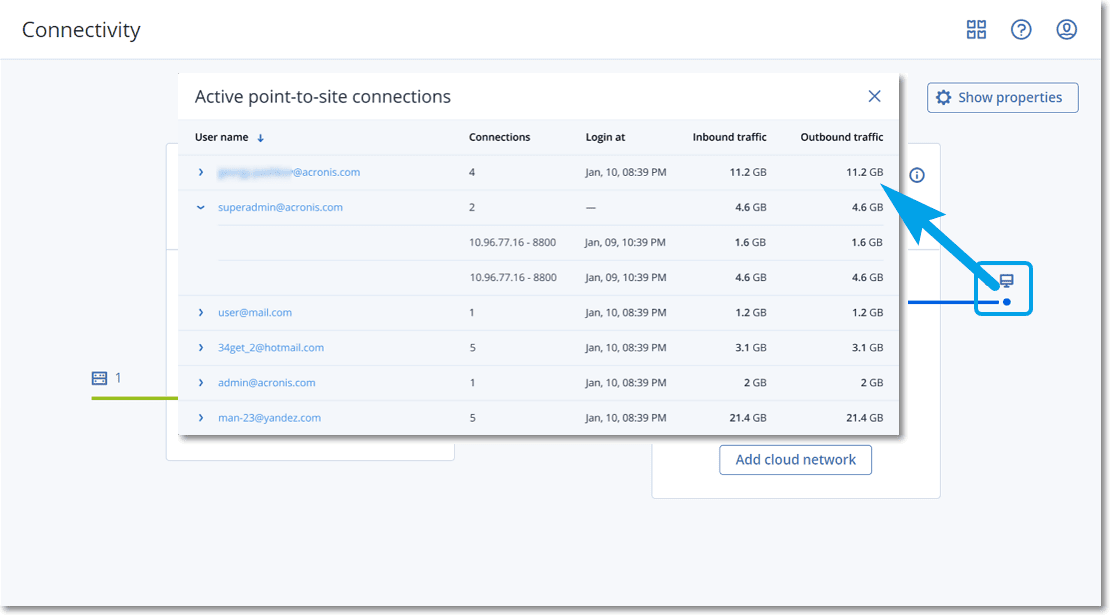Expand the user@mail.com row
The height and width of the screenshot is (615, 1110).
tap(201, 313)
